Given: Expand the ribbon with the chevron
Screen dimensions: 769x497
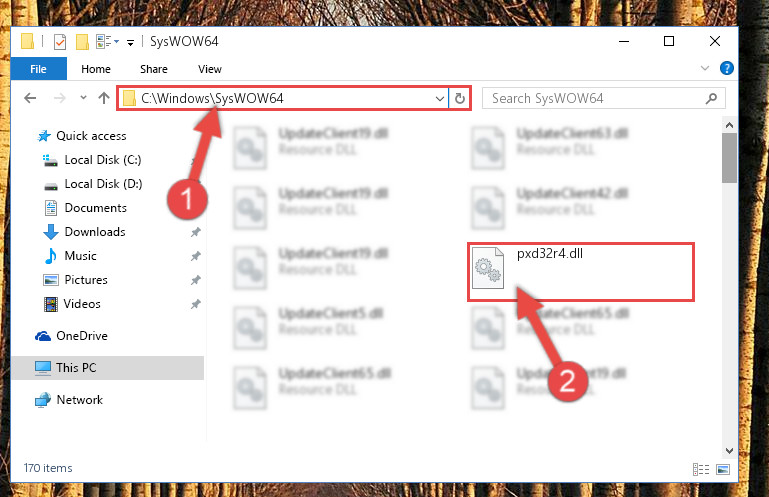Looking at the screenshot, I should [x=705, y=68].
